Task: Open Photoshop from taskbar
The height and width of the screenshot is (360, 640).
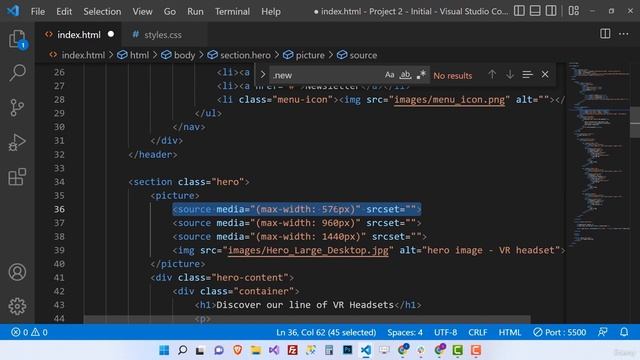Action: coord(347,350)
